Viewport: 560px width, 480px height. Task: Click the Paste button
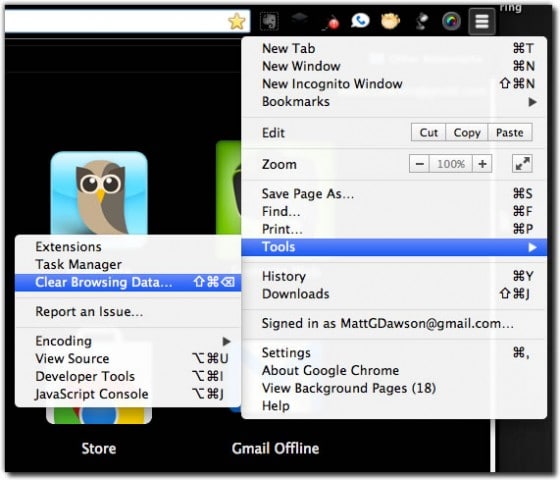[510, 132]
